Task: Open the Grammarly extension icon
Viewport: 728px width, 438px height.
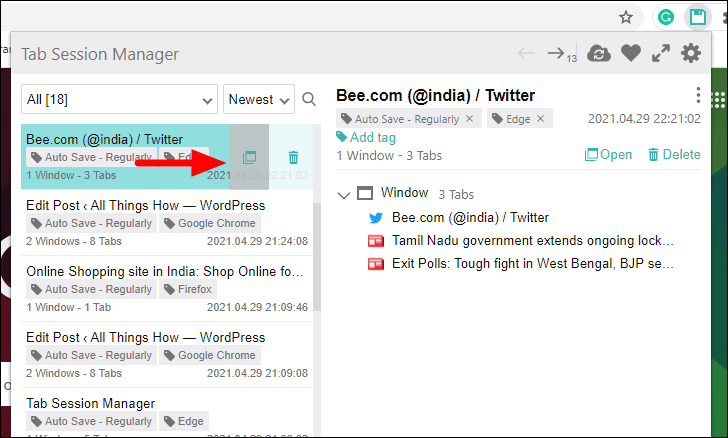Action: (666, 18)
